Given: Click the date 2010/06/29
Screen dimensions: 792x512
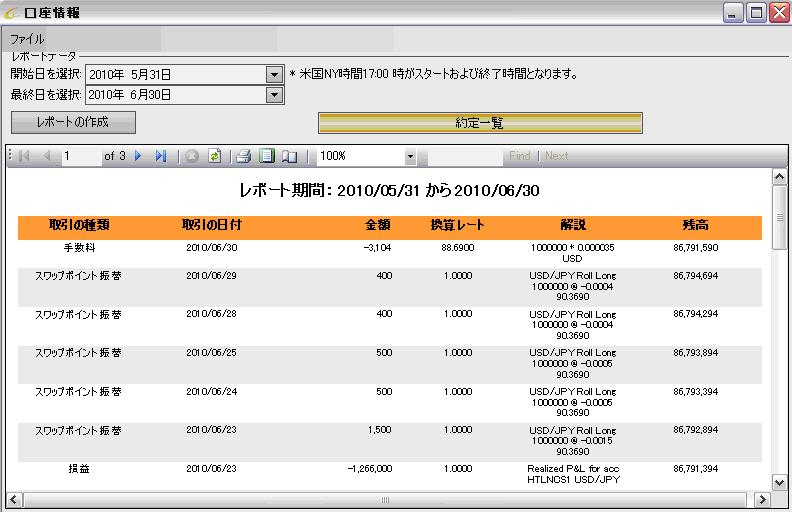Looking at the screenshot, I should [212, 276].
